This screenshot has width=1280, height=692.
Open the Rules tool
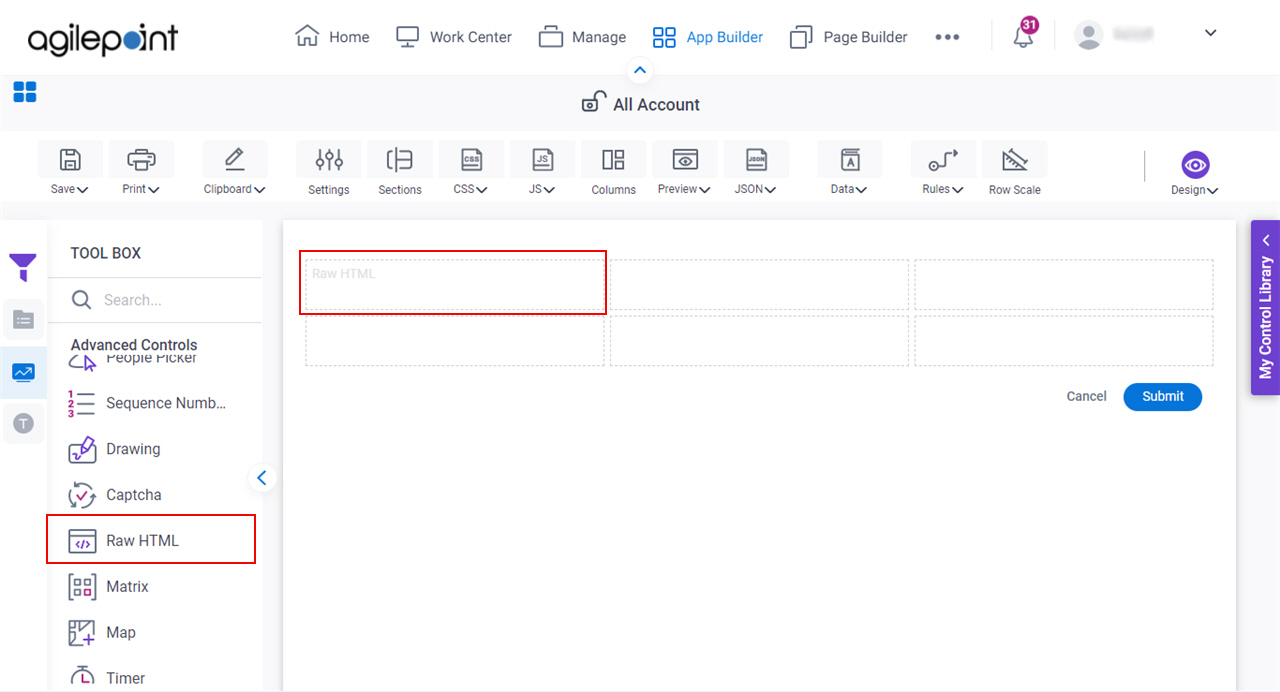pyautogui.click(x=943, y=168)
